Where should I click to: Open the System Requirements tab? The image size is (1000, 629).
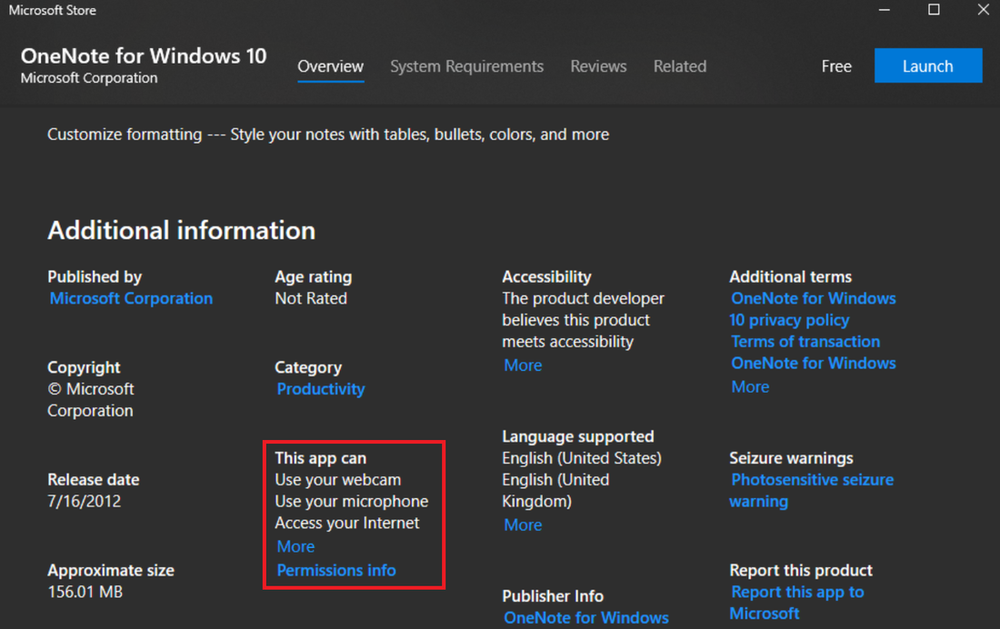click(467, 66)
